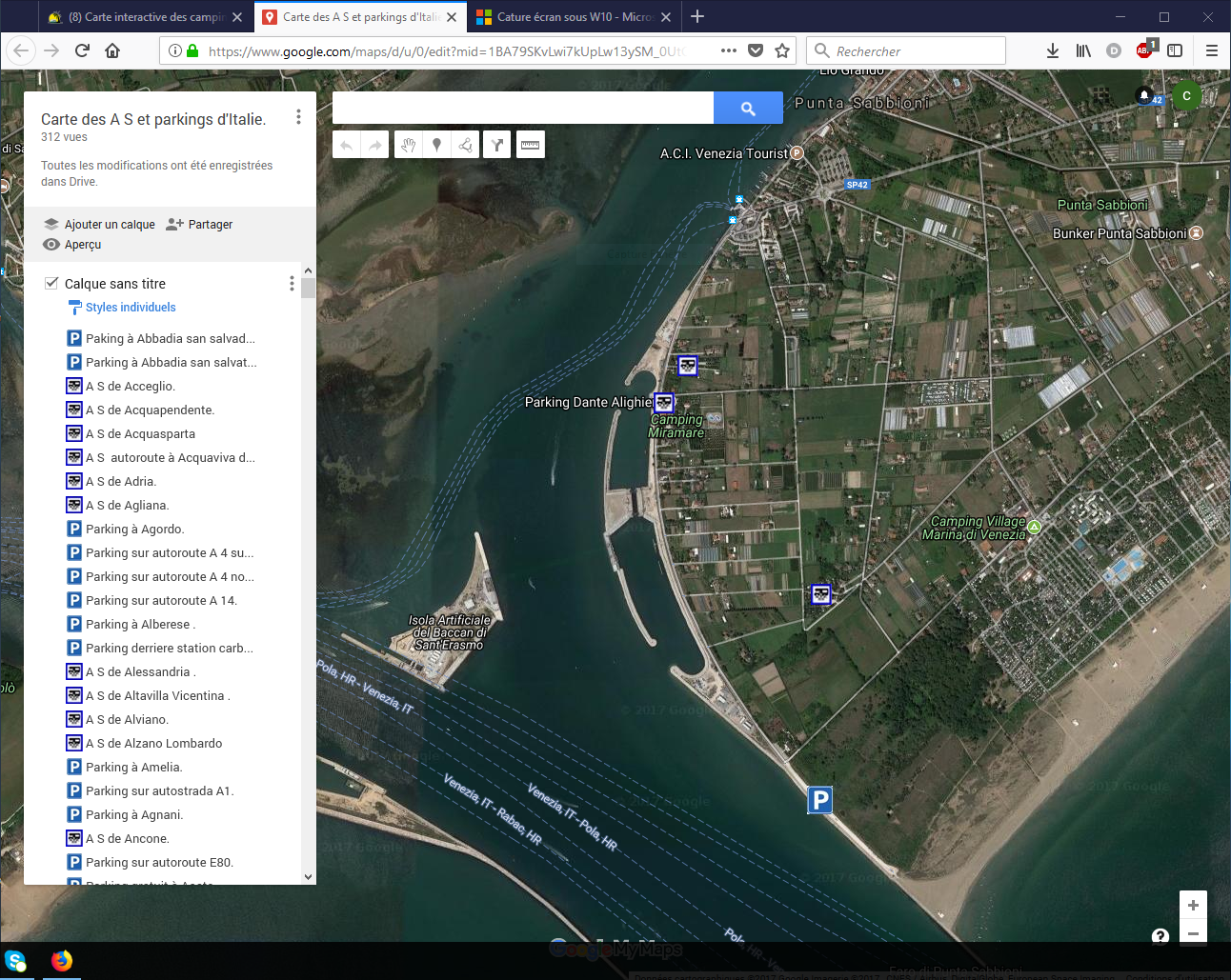Switch to Cature écran sous W10 tab
The image size is (1231, 980).
[574, 17]
